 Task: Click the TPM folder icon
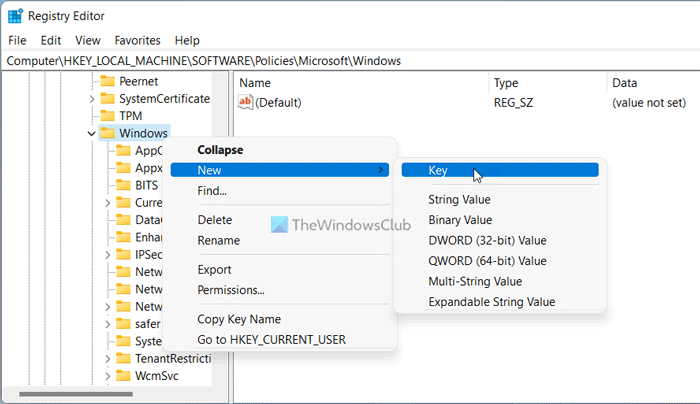108,116
